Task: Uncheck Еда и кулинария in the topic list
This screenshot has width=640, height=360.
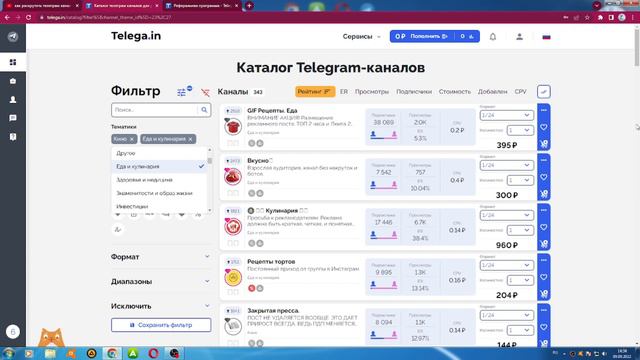Action: [x=160, y=166]
